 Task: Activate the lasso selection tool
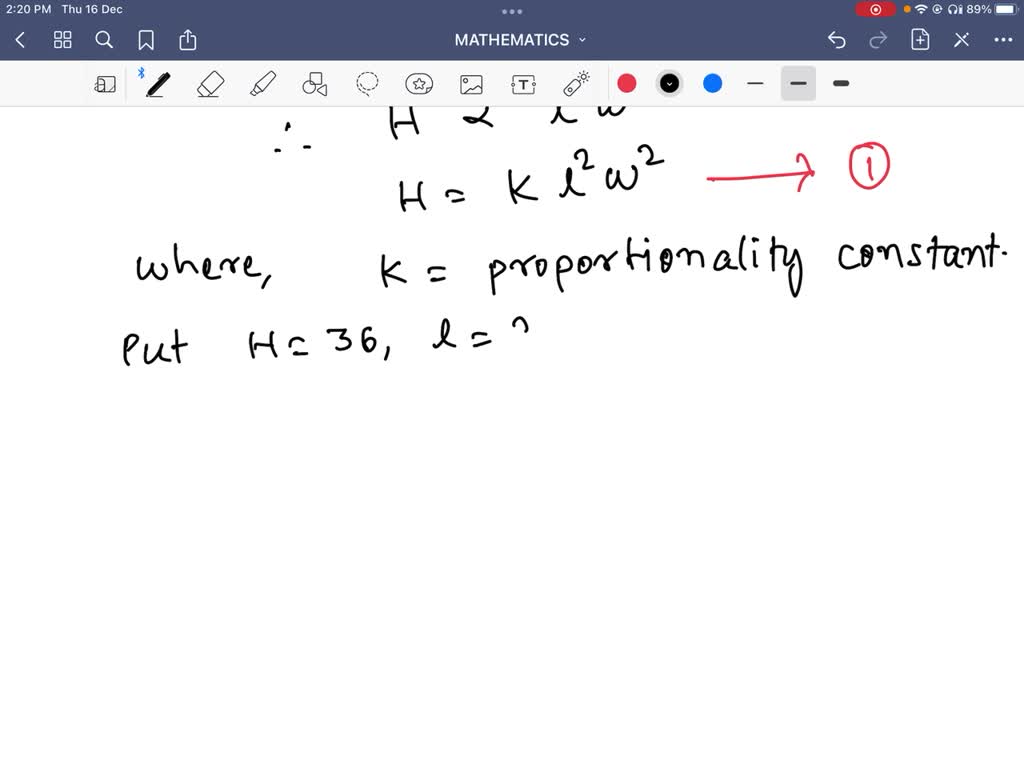pos(367,84)
